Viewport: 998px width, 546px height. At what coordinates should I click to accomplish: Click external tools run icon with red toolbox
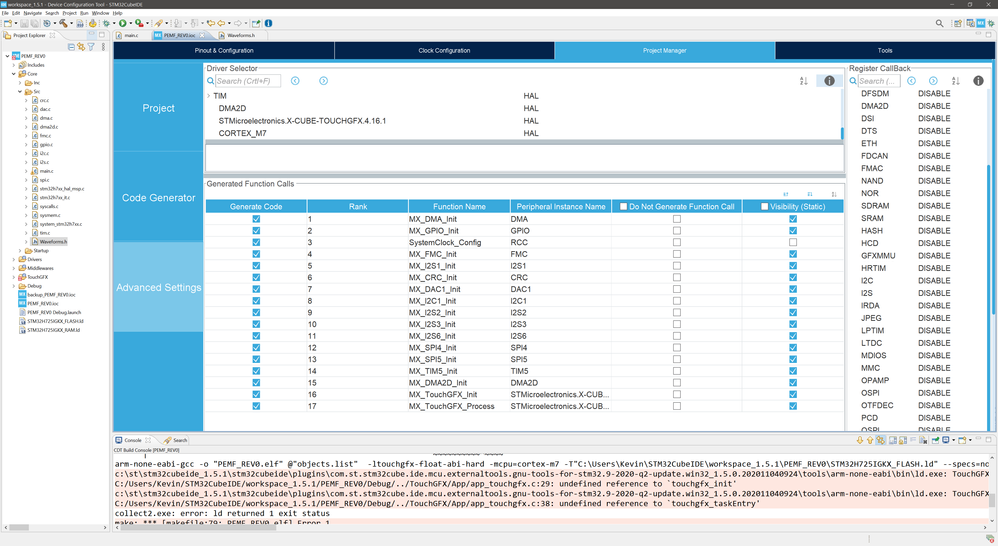[139, 24]
